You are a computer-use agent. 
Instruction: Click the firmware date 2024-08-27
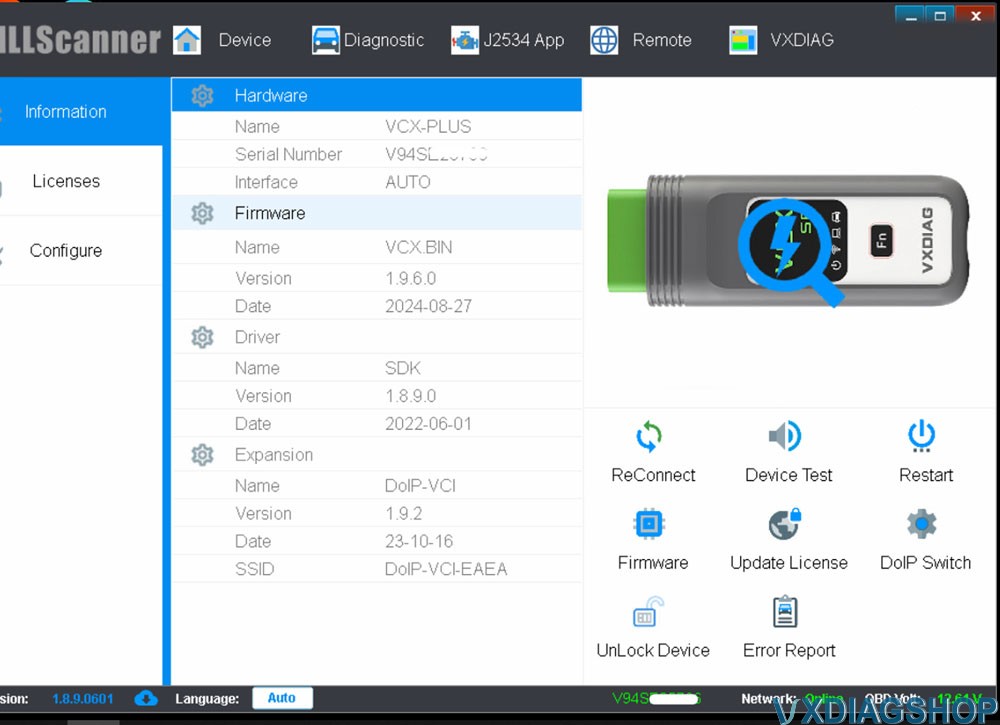(428, 307)
